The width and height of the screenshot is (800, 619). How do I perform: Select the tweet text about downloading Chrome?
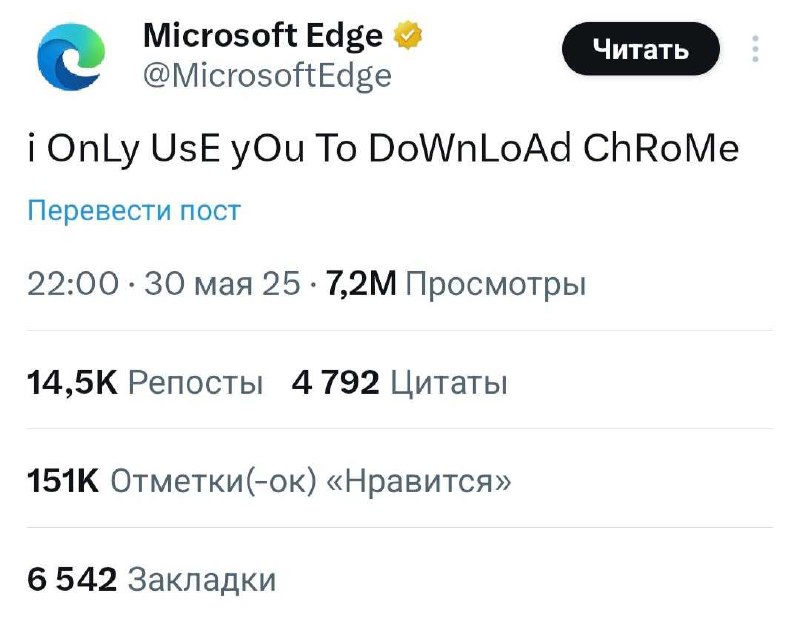pyautogui.click(x=383, y=148)
